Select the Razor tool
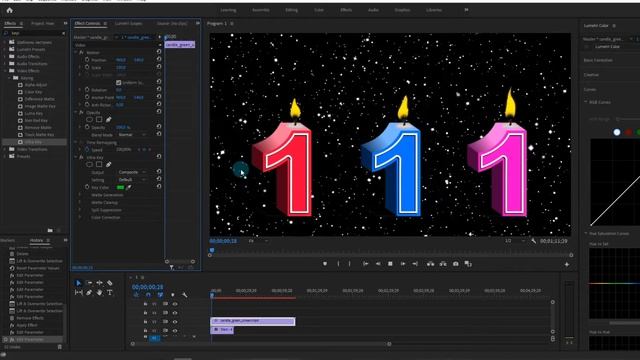The image size is (640, 360). 110,283
